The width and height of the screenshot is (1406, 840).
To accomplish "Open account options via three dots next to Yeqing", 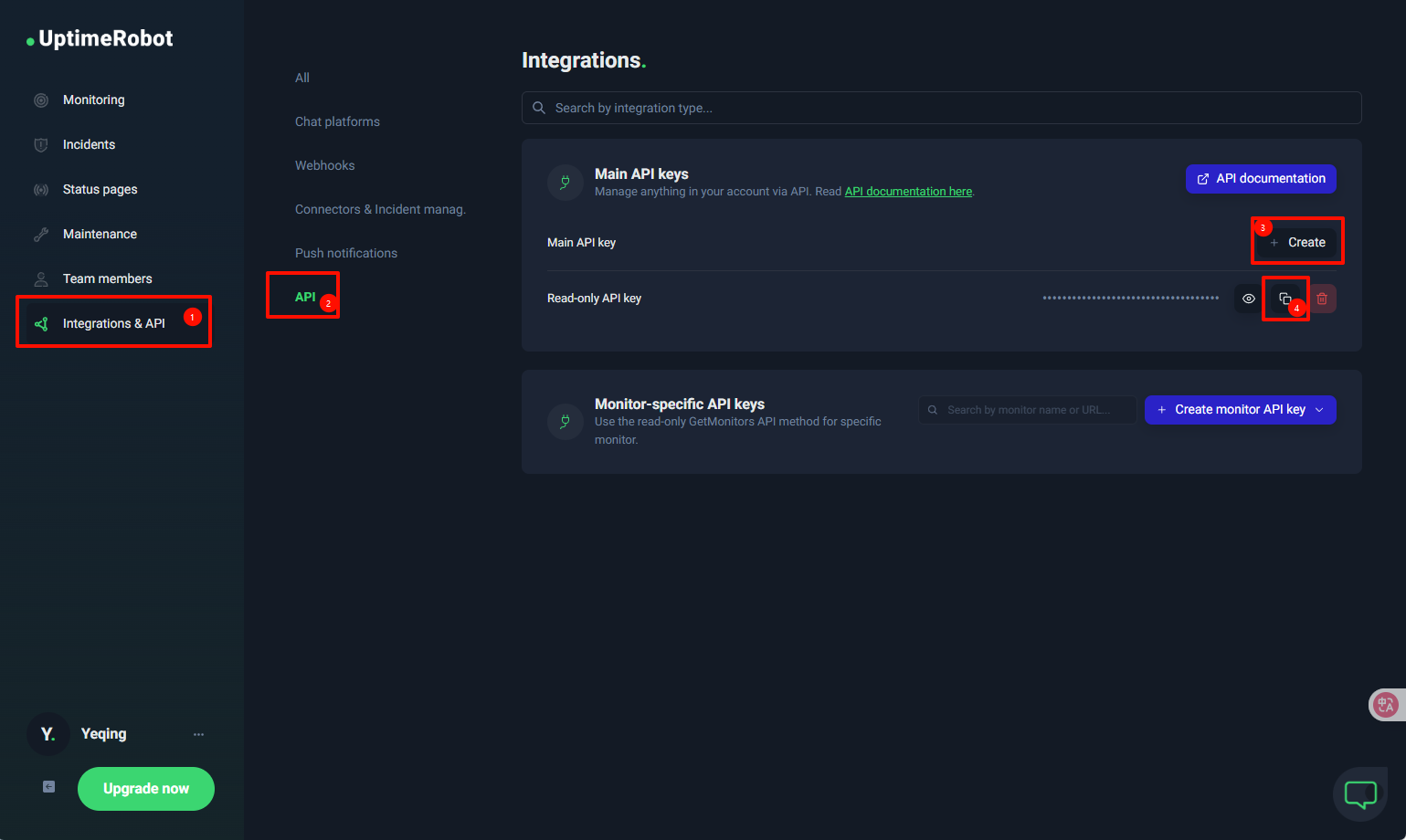I will point(198,734).
